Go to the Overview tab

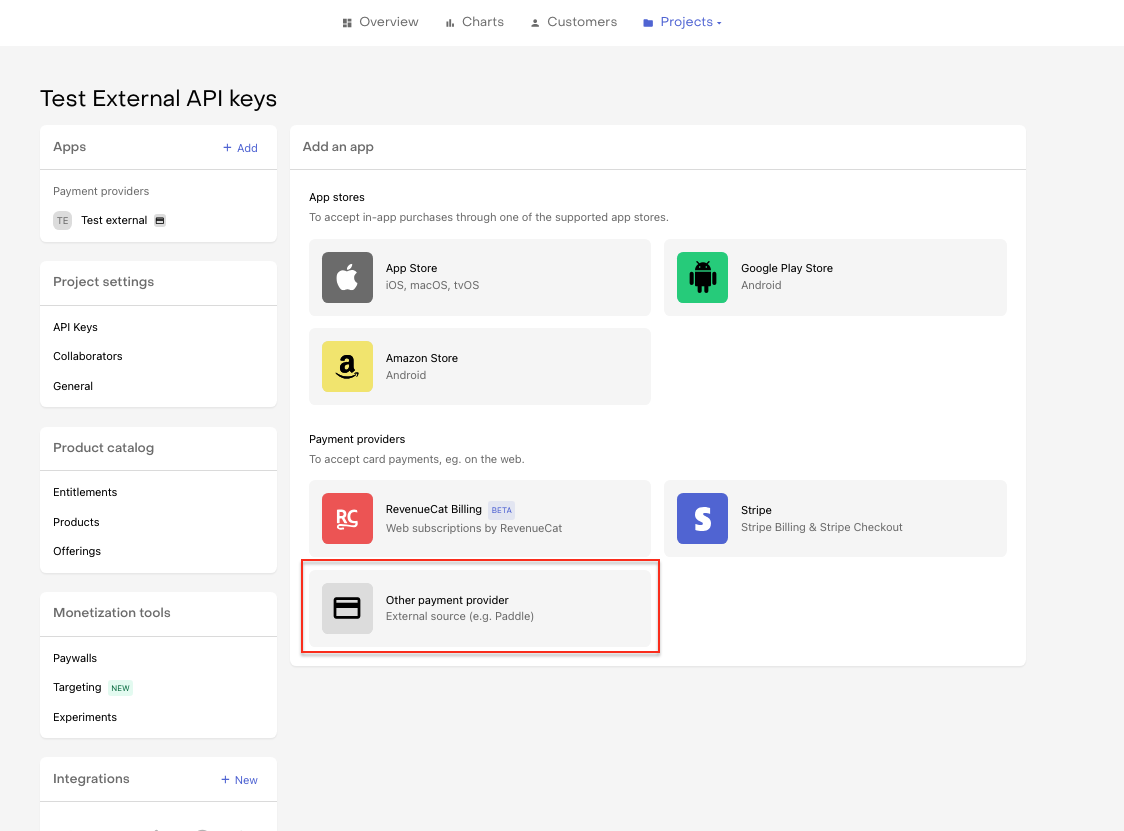tap(380, 22)
